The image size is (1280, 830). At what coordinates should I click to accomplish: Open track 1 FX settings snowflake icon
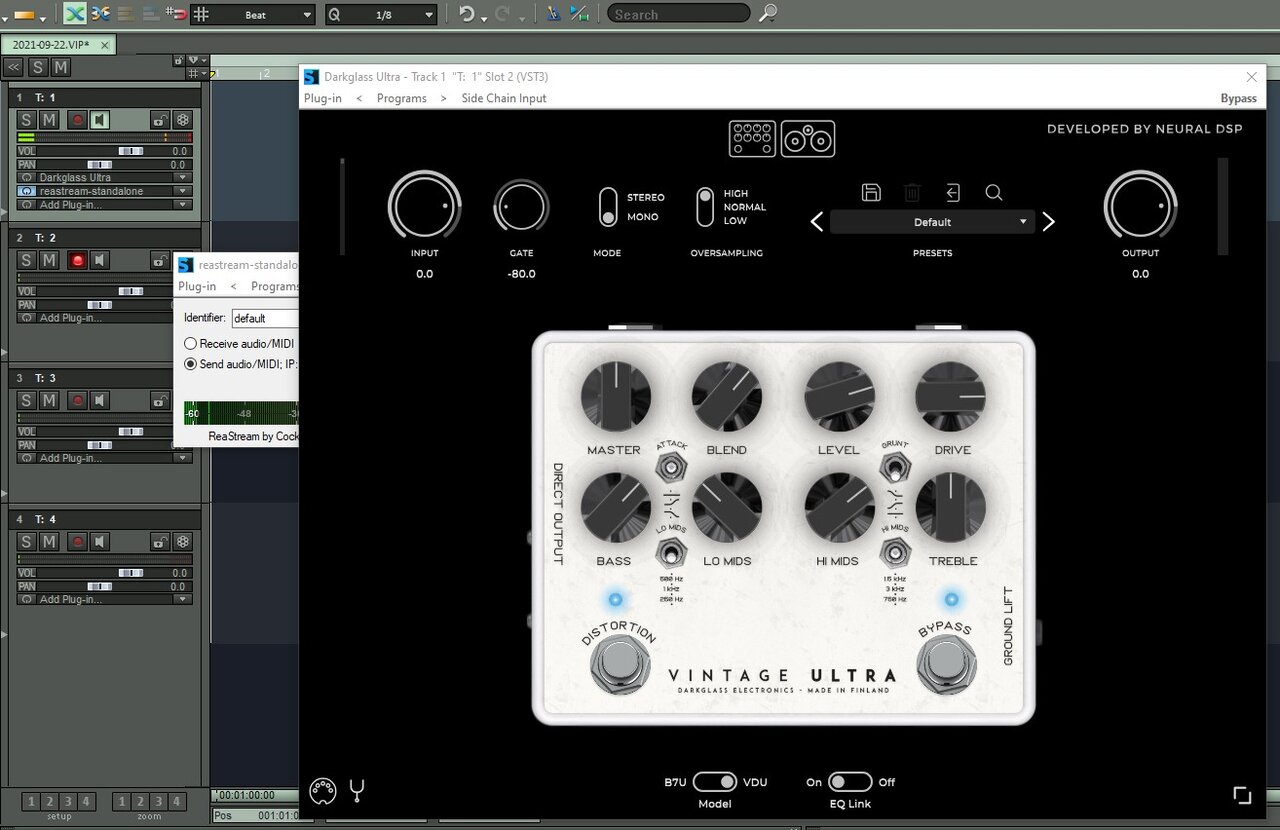click(x=183, y=120)
